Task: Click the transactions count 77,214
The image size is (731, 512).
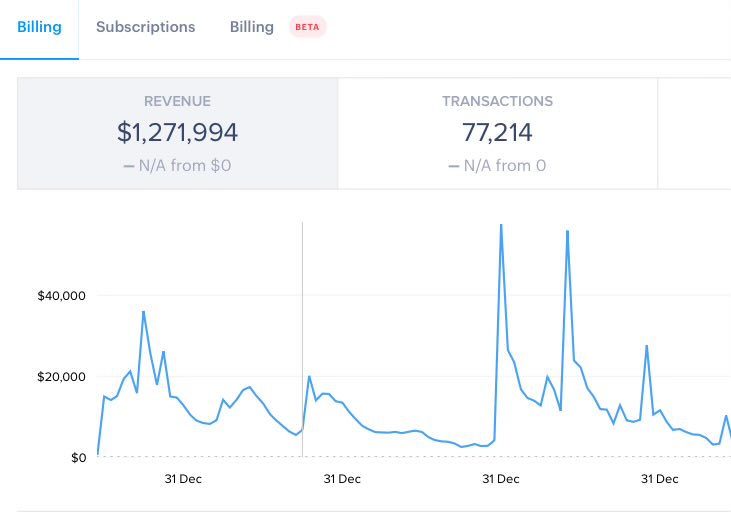Action: pos(497,132)
